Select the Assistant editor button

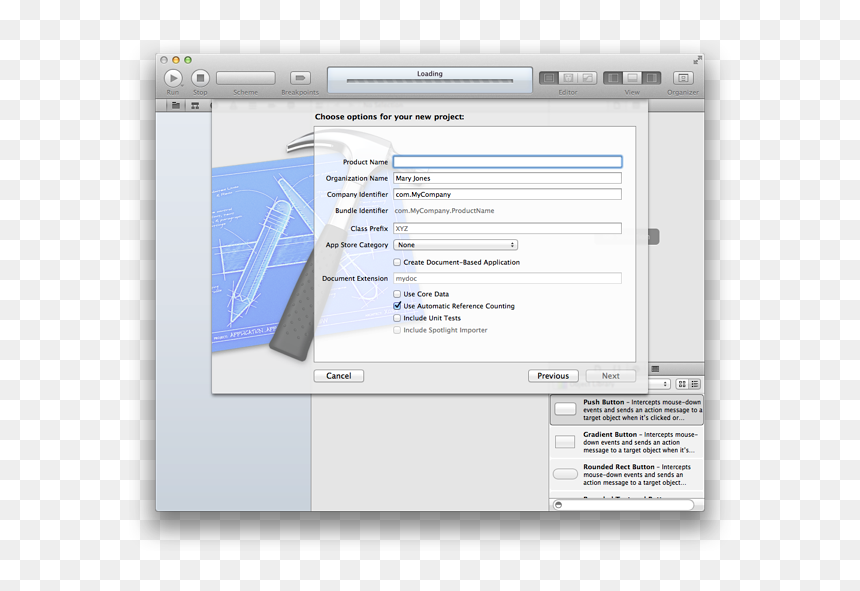[568, 78]
